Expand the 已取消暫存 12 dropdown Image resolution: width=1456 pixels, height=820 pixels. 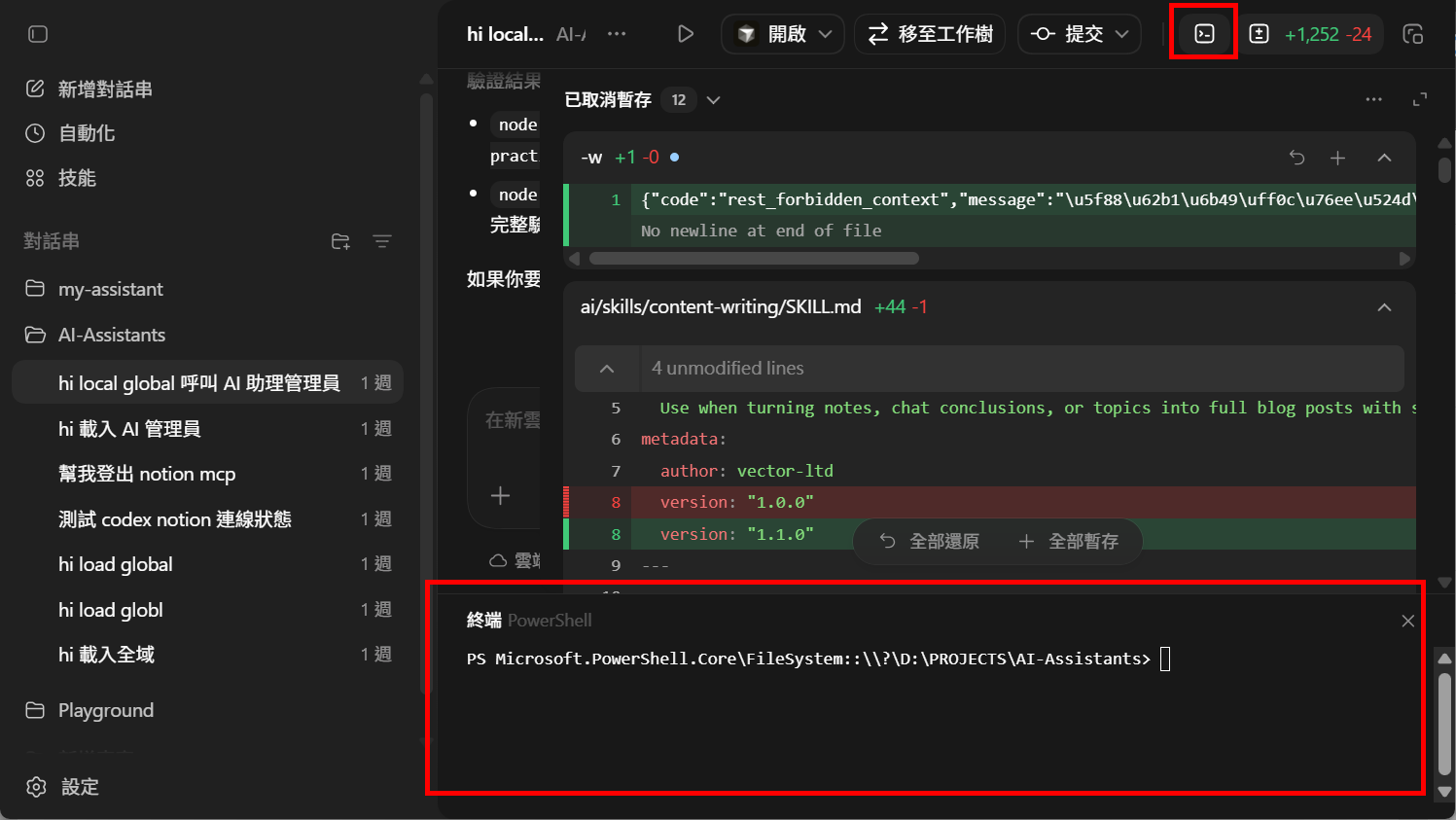point(713,100)
